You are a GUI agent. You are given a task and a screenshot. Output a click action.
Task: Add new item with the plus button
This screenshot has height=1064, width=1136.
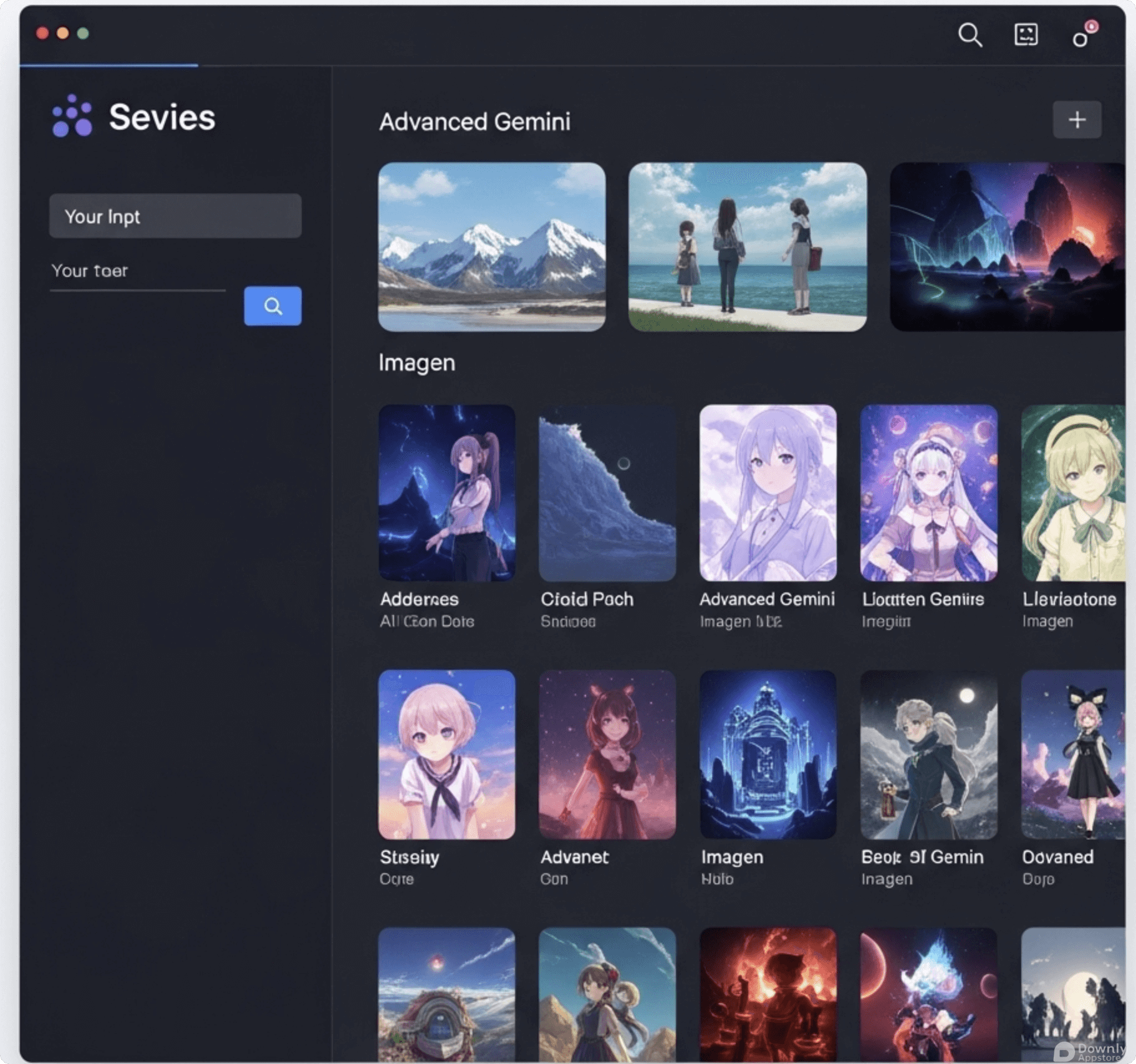1077,120
